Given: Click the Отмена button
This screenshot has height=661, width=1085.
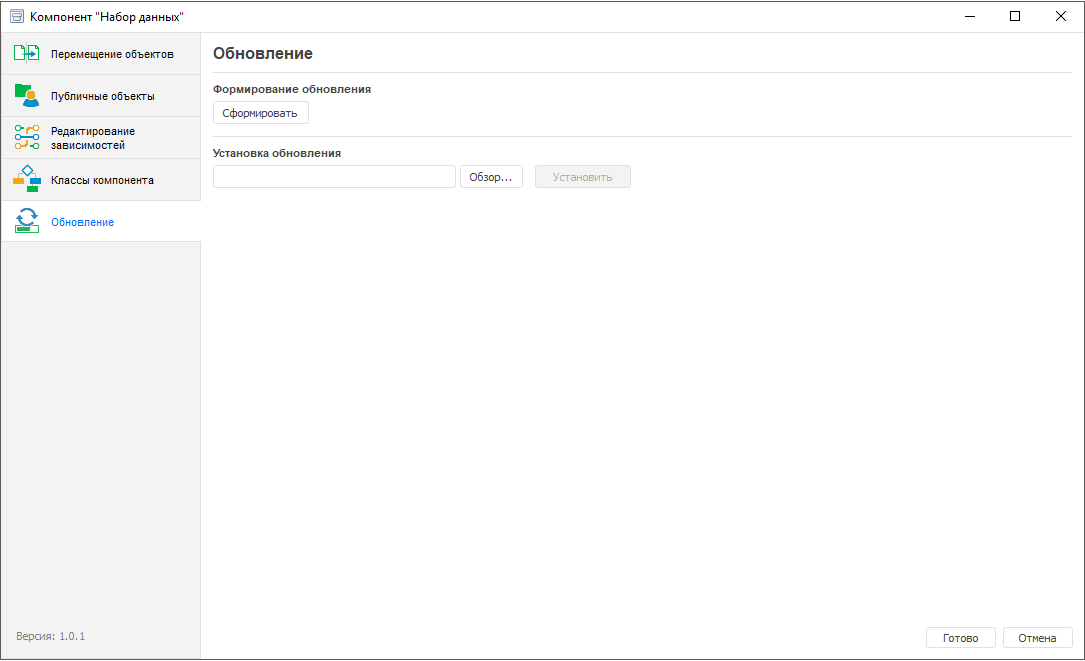Looking at the screenshot, I should pyautogui.click(x=1037, y=637).
